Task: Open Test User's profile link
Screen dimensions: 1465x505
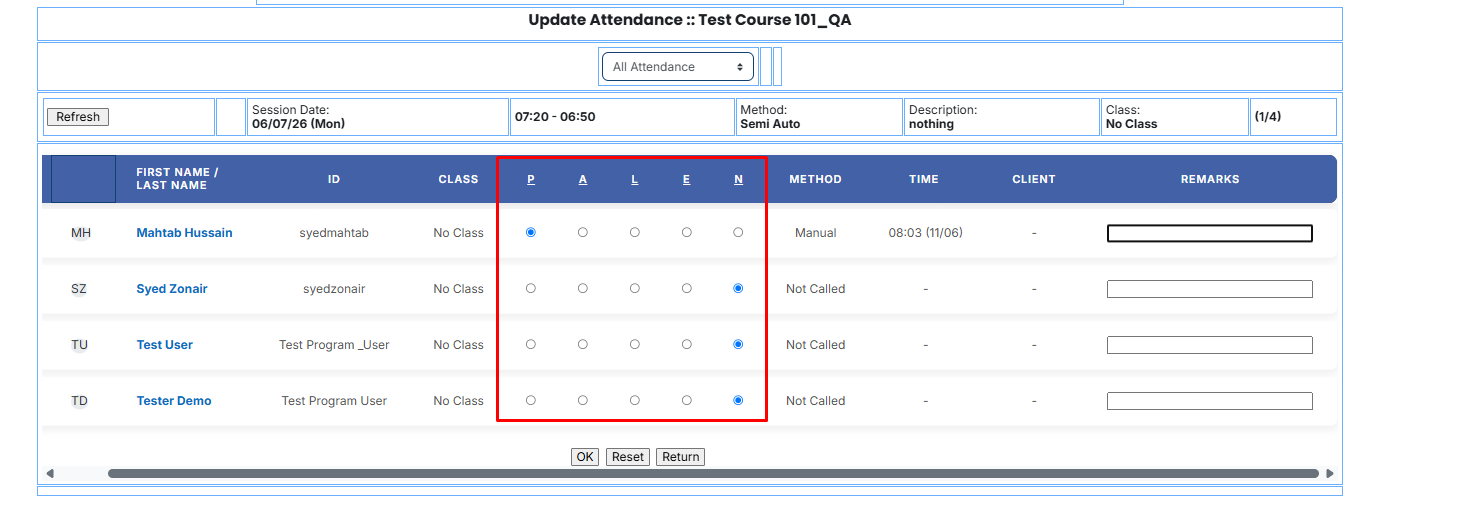Action: tap(165, 345)
